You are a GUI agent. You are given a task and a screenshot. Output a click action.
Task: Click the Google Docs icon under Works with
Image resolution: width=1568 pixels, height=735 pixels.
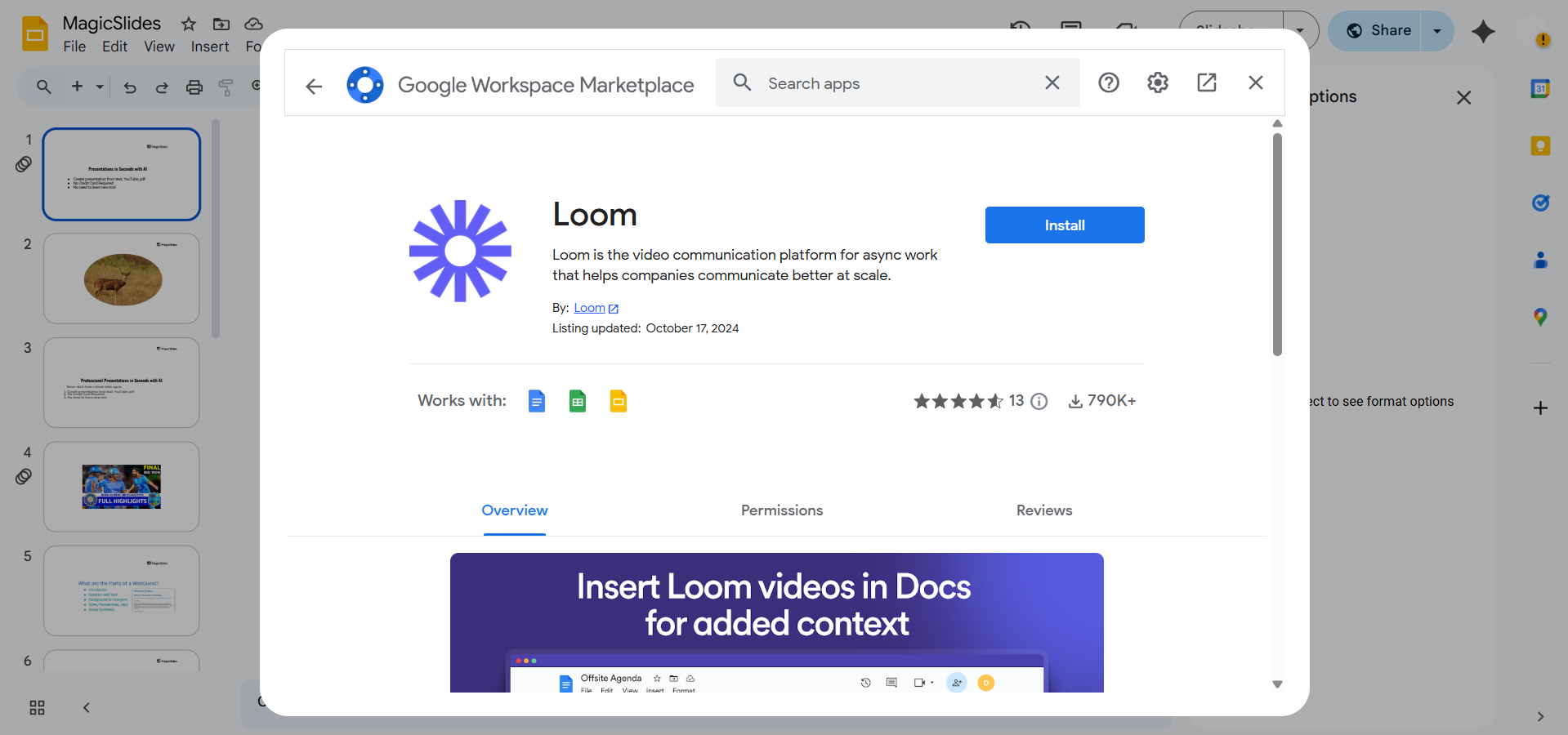[x=537, y=401]
